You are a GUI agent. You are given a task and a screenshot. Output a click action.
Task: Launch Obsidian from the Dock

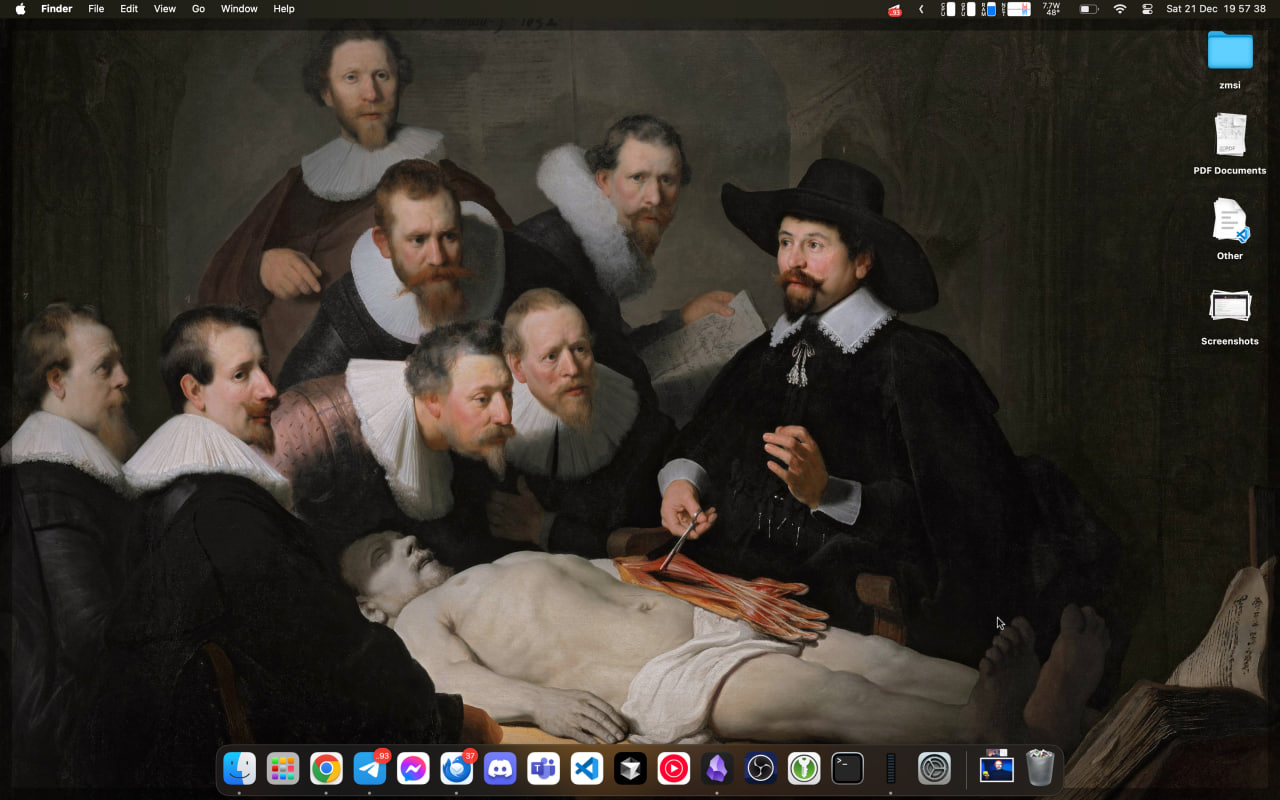[717, 769]
